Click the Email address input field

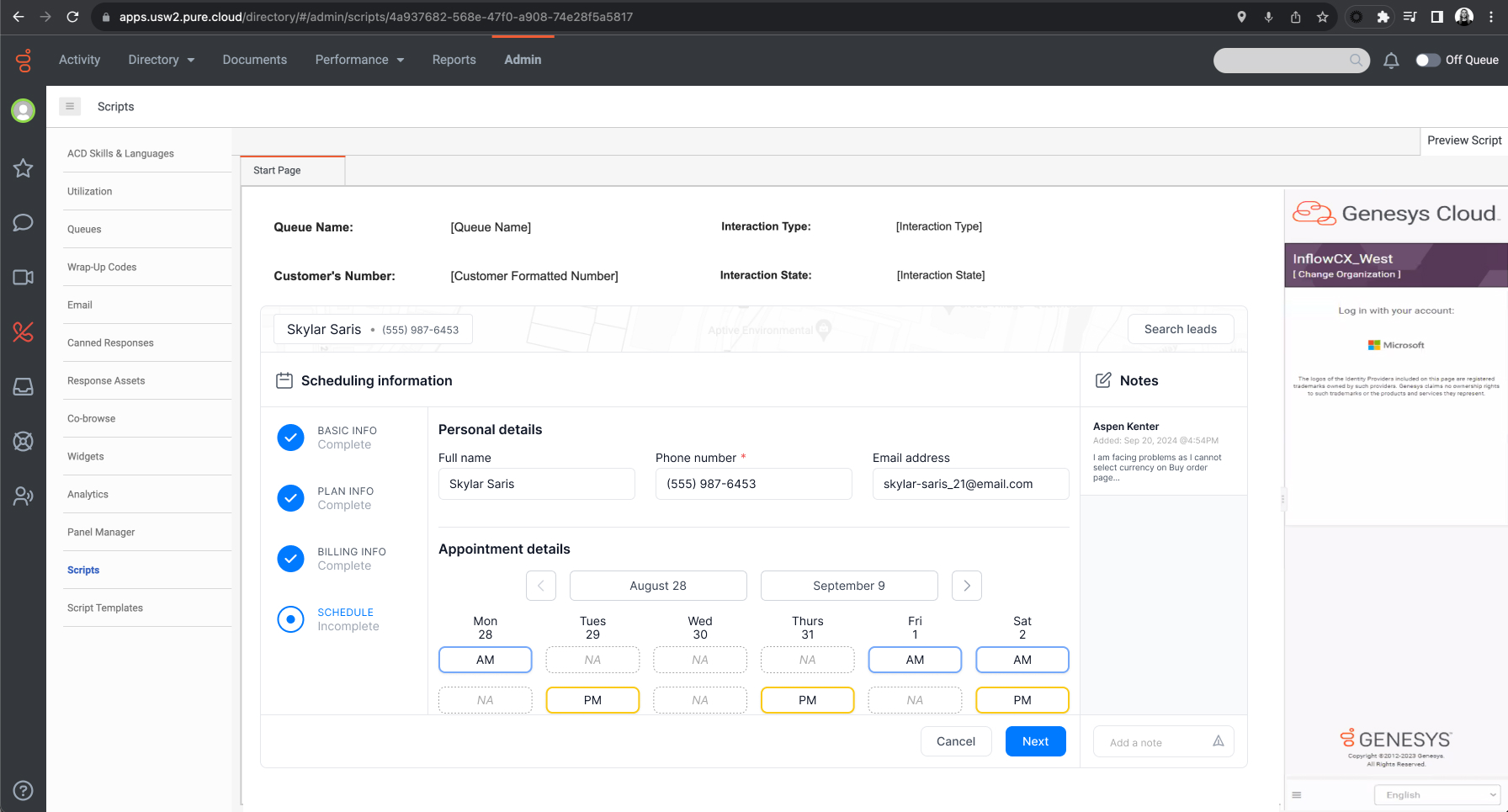(x=971, y=484)
